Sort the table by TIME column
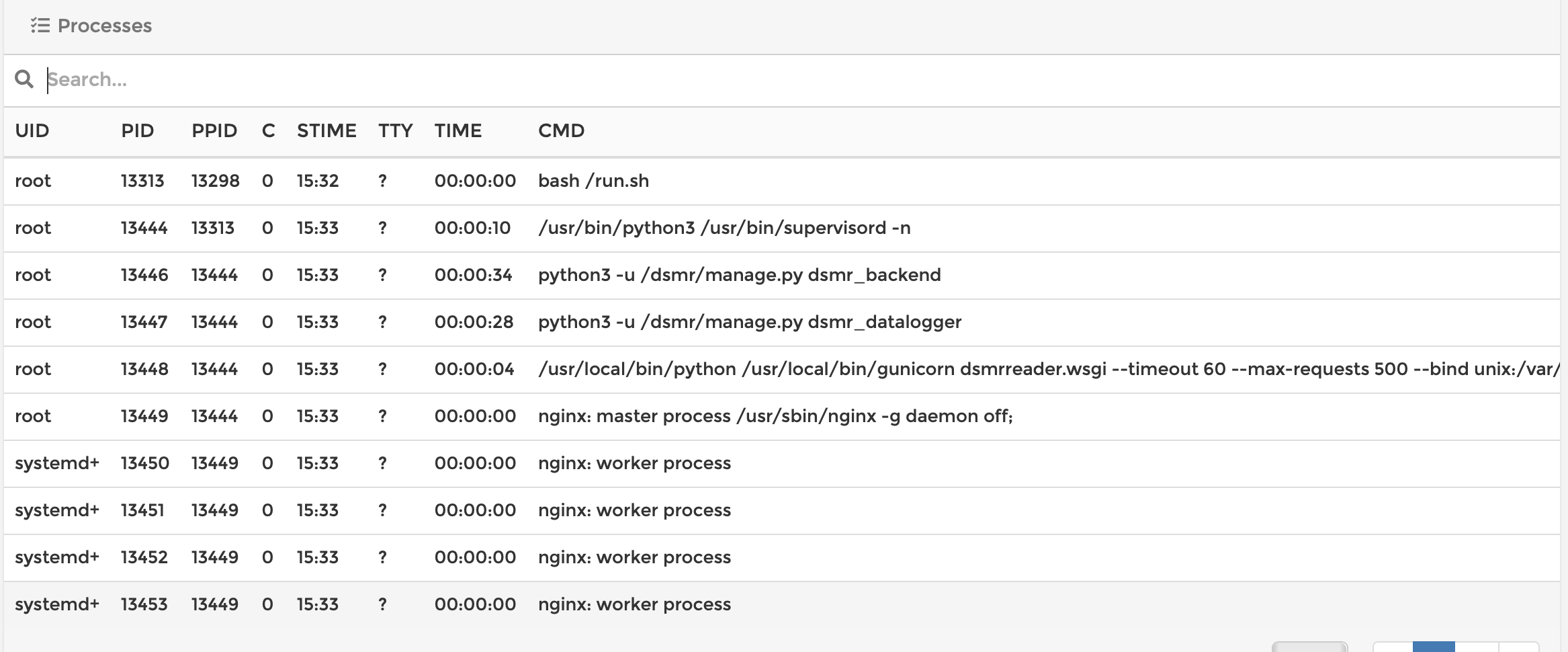The image size is (1568, 652). coord(458,131)
